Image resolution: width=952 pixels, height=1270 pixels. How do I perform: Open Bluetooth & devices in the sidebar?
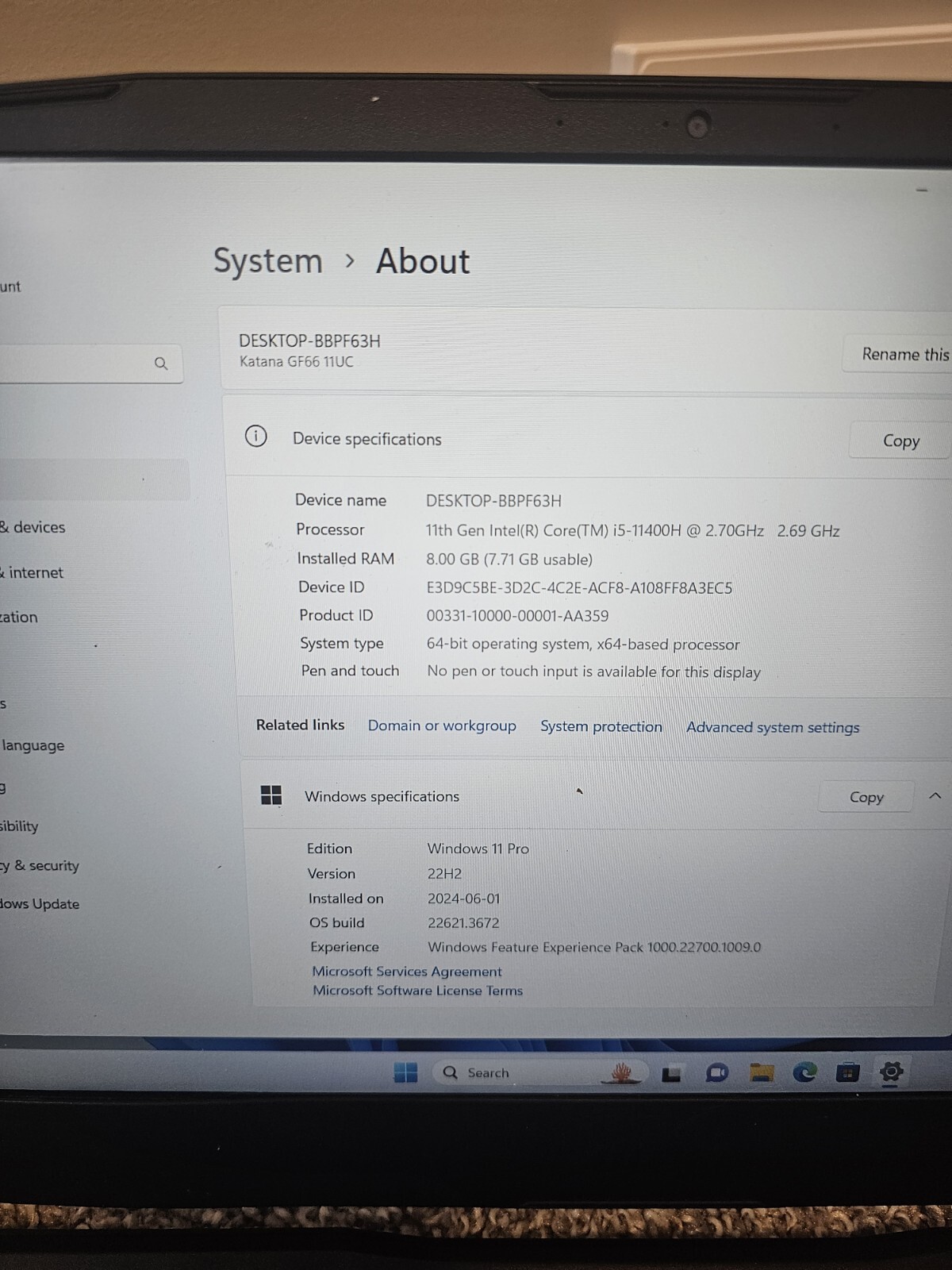click(33, 527)
